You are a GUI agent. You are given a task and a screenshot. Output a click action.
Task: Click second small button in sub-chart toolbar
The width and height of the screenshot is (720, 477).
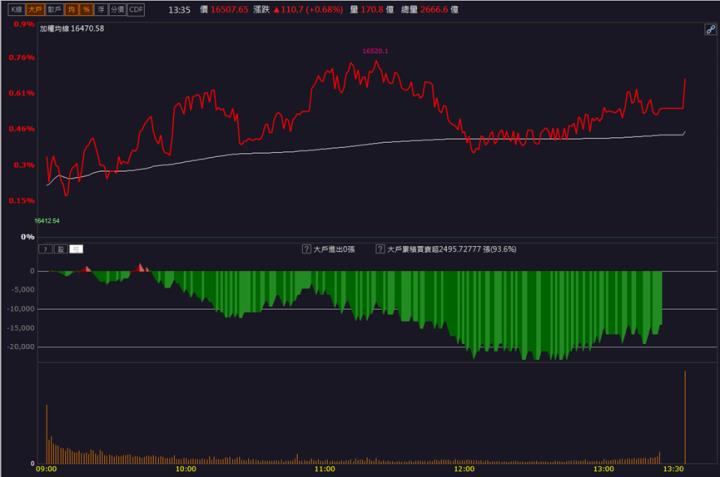pyautogui.click(x=60, y=249)
